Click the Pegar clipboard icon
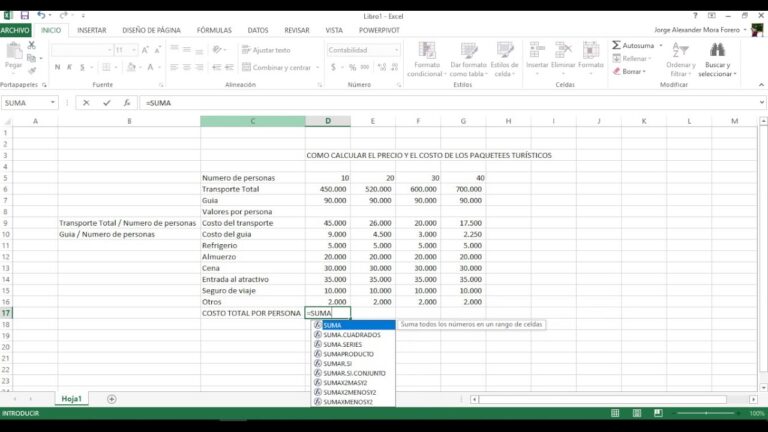 point(13,52)
